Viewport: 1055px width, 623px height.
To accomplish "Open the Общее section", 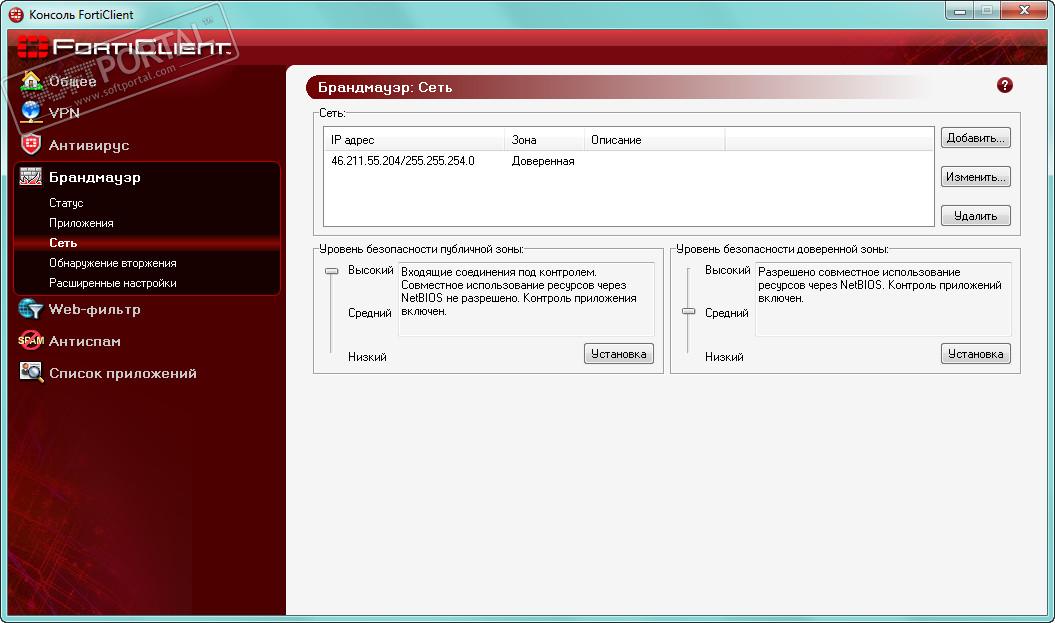I will (73, 81).
